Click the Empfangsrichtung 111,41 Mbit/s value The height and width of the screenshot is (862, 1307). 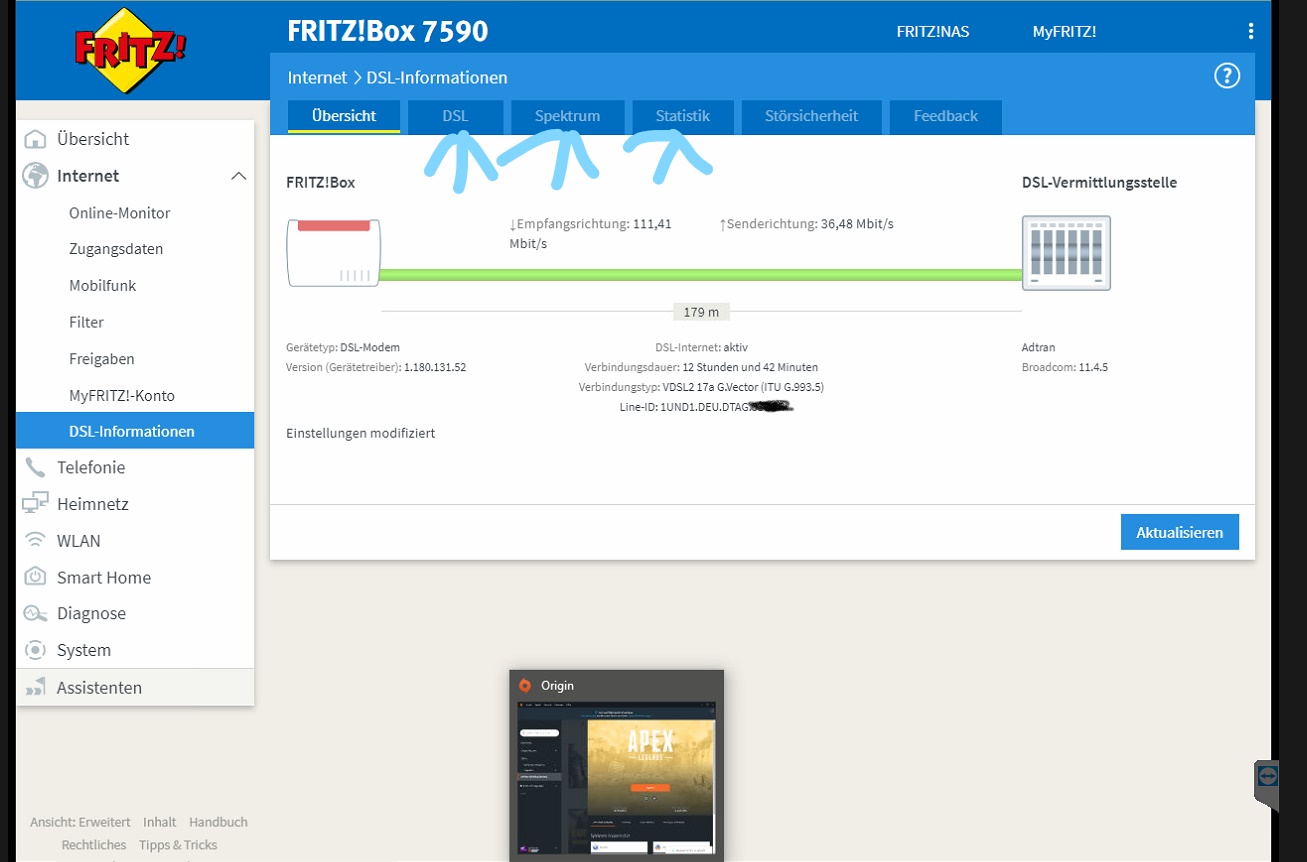tap(590, 233)
